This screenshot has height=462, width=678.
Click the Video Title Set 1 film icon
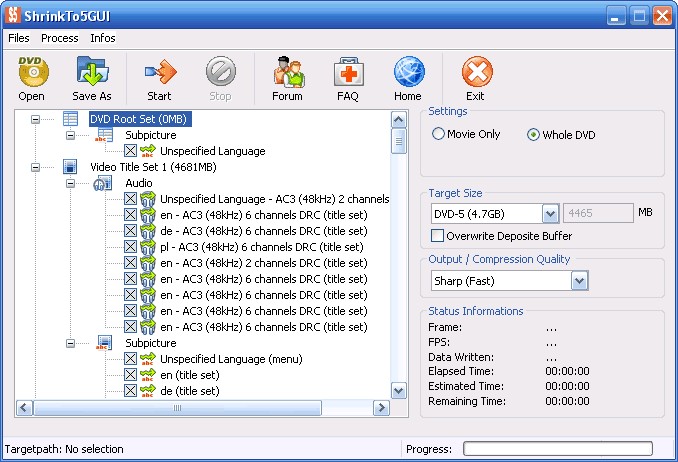(x=70, y=167)
